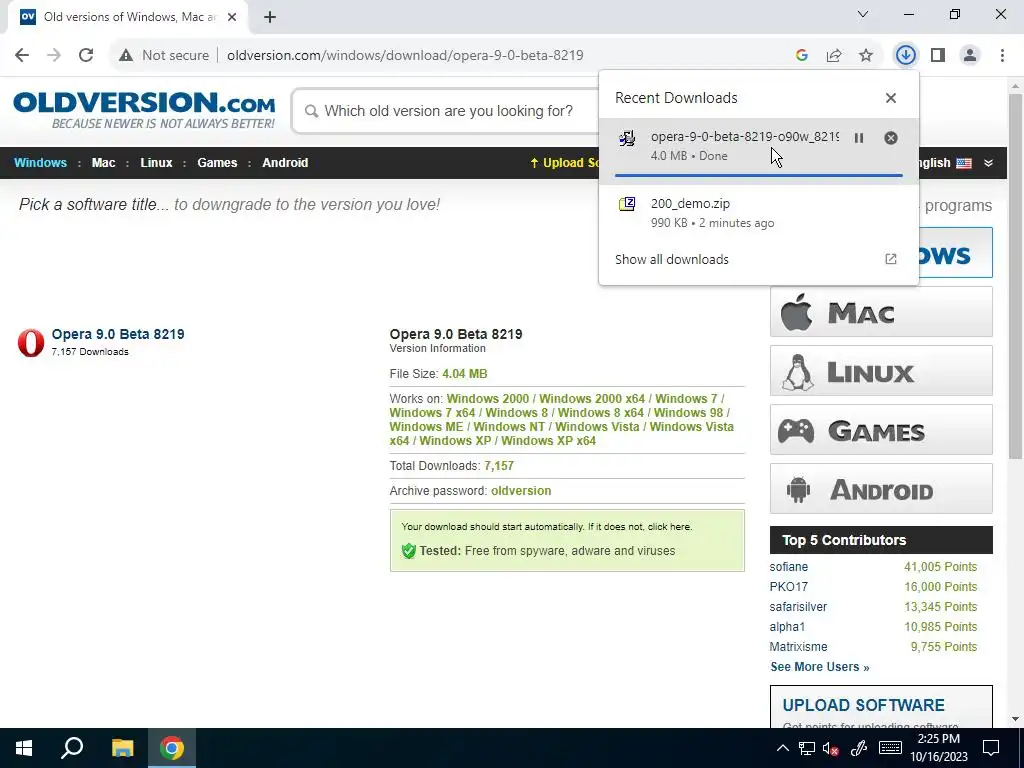This screenshot has width=1024, height=768.
Task: Reload the current page
Action: 86,56
